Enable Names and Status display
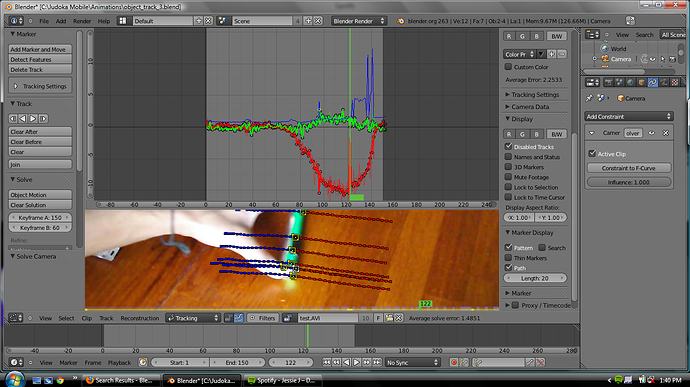 [508, 157]
